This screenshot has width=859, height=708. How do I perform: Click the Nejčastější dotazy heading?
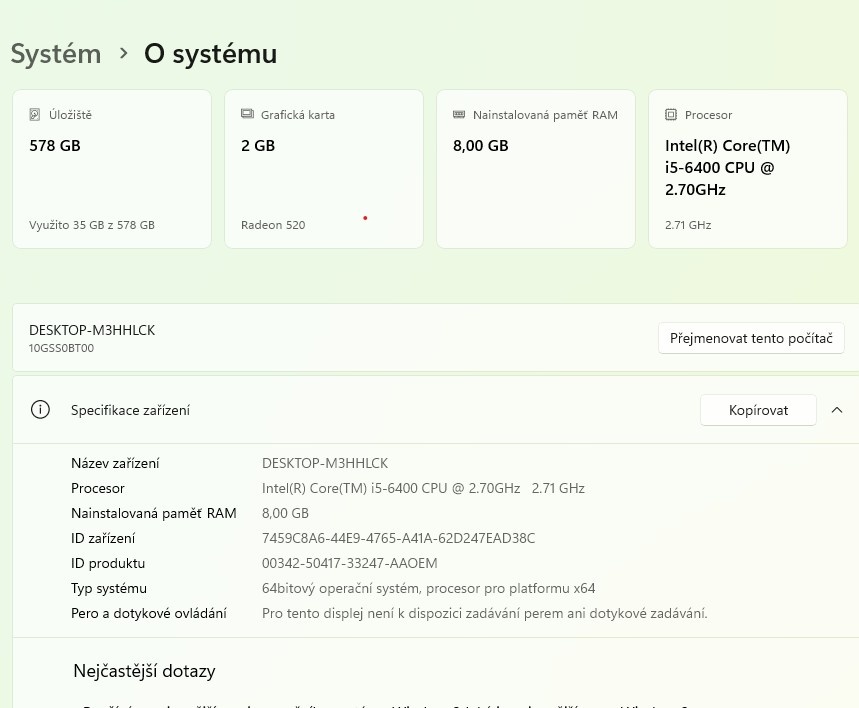coord(144,671)
